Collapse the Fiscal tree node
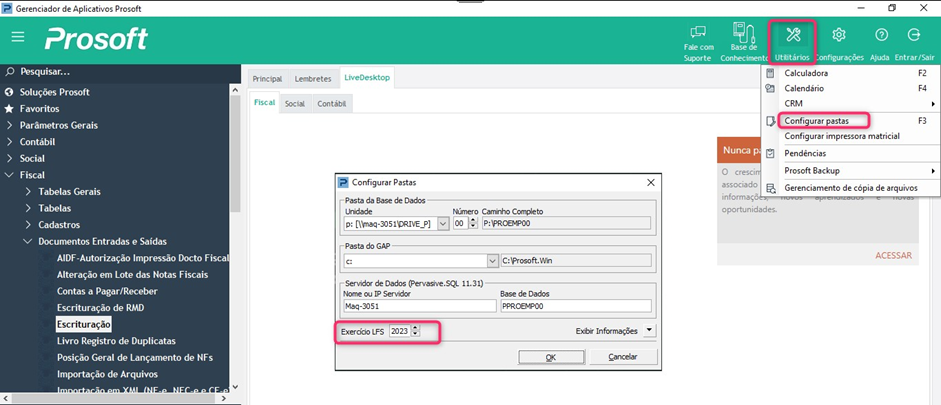Screen dimensions: 941x405 [10, 175]
